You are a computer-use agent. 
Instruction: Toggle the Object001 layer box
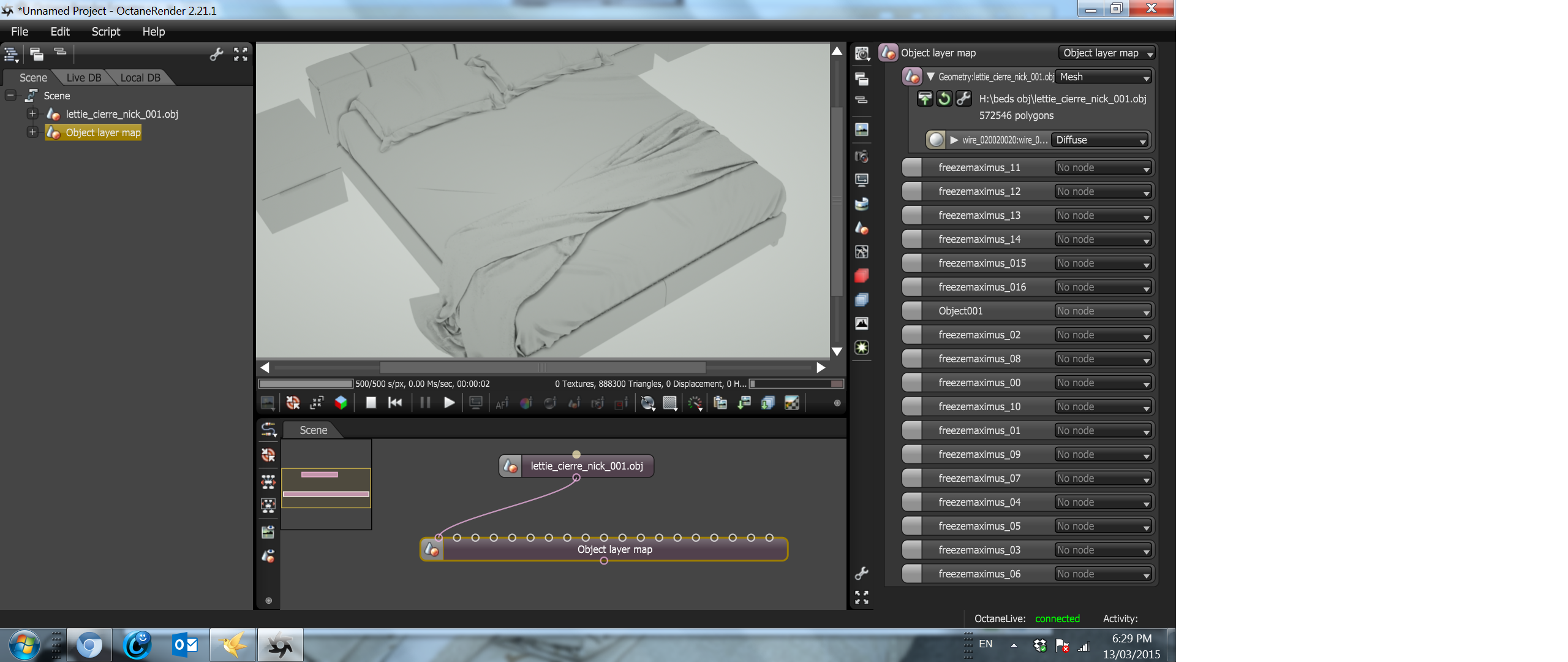[x=912, y=311]
